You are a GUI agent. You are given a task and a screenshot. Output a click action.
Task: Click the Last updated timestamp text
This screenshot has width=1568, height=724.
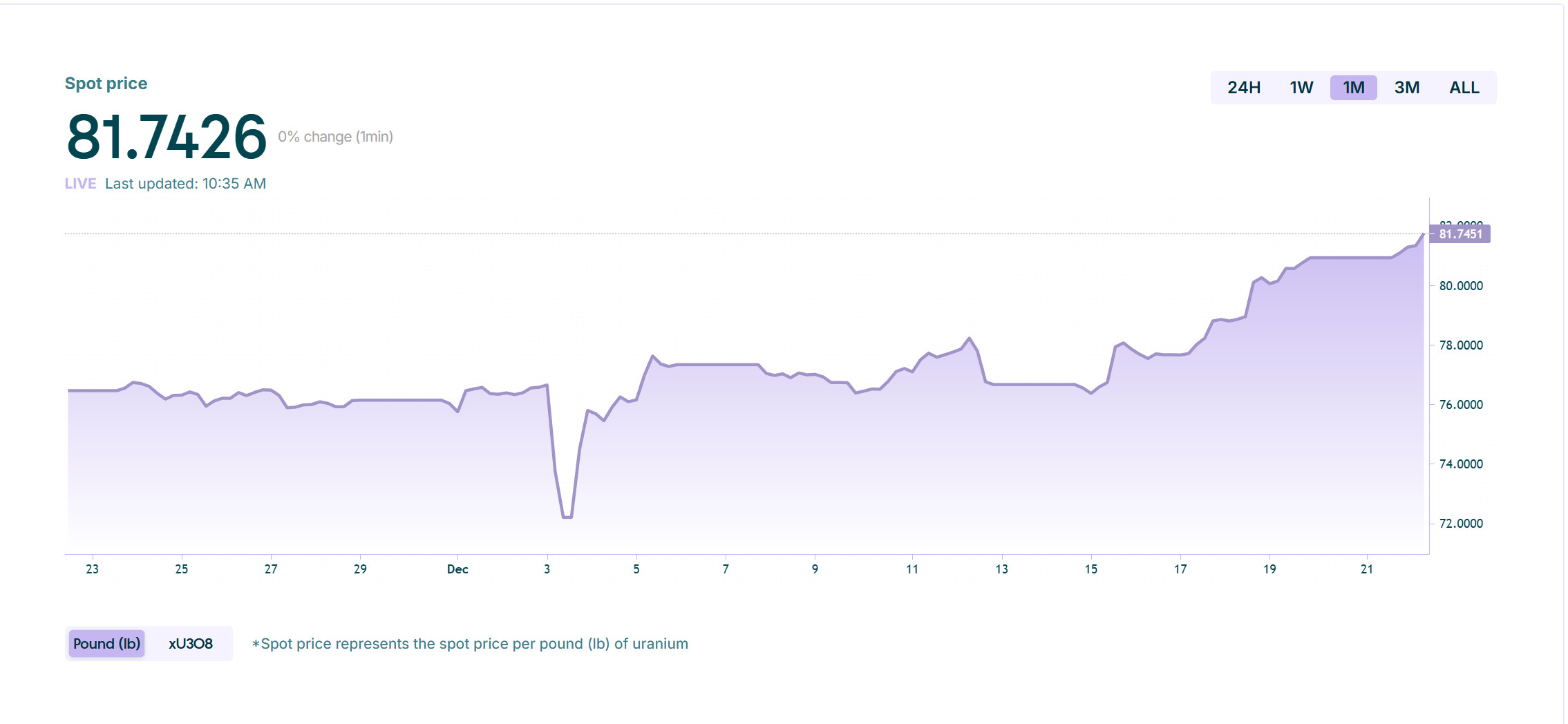coord(185,184)
